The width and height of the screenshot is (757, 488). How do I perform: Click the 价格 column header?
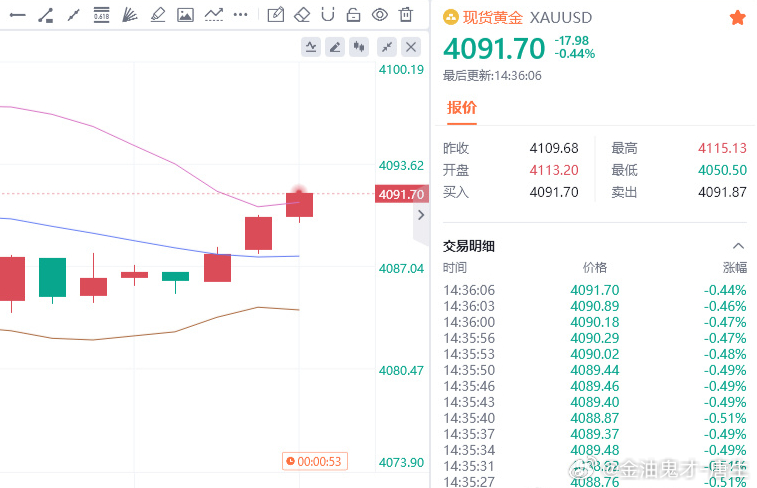595,267
